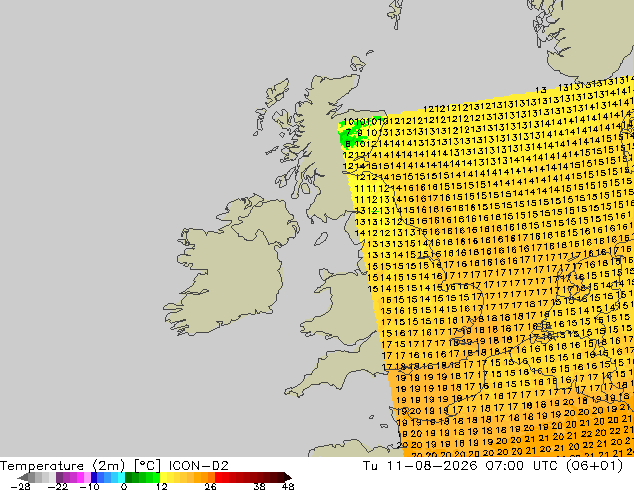Click the Isle of Man outline
The width and height of the screenshot is (634, 490).
tap(321, 239)
